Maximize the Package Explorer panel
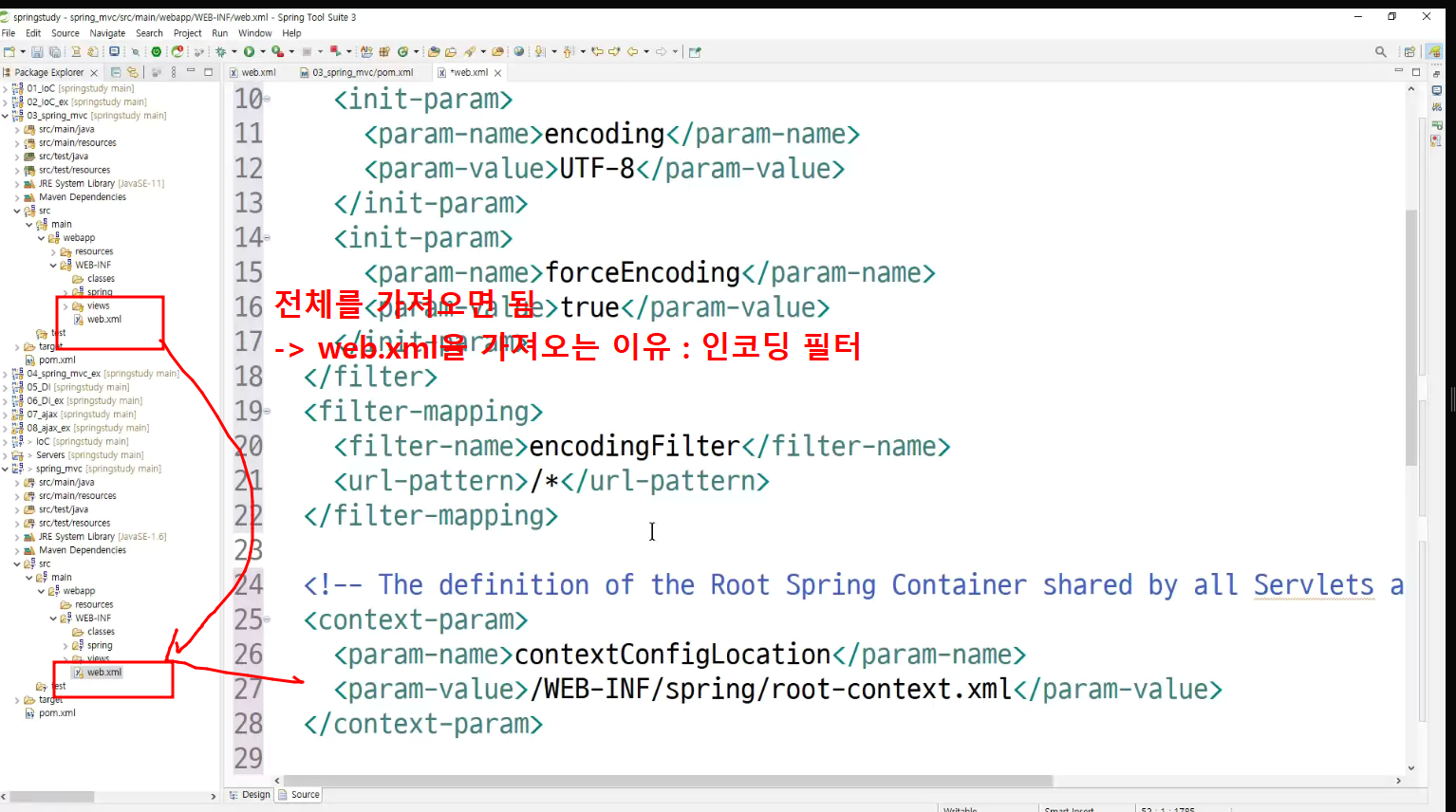The width and height of the screenshot is (1456, 812). 208,72
